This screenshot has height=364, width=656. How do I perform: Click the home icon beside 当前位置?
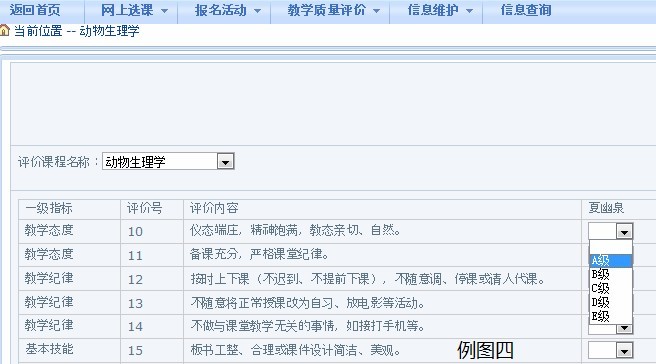tap(5, 30)
